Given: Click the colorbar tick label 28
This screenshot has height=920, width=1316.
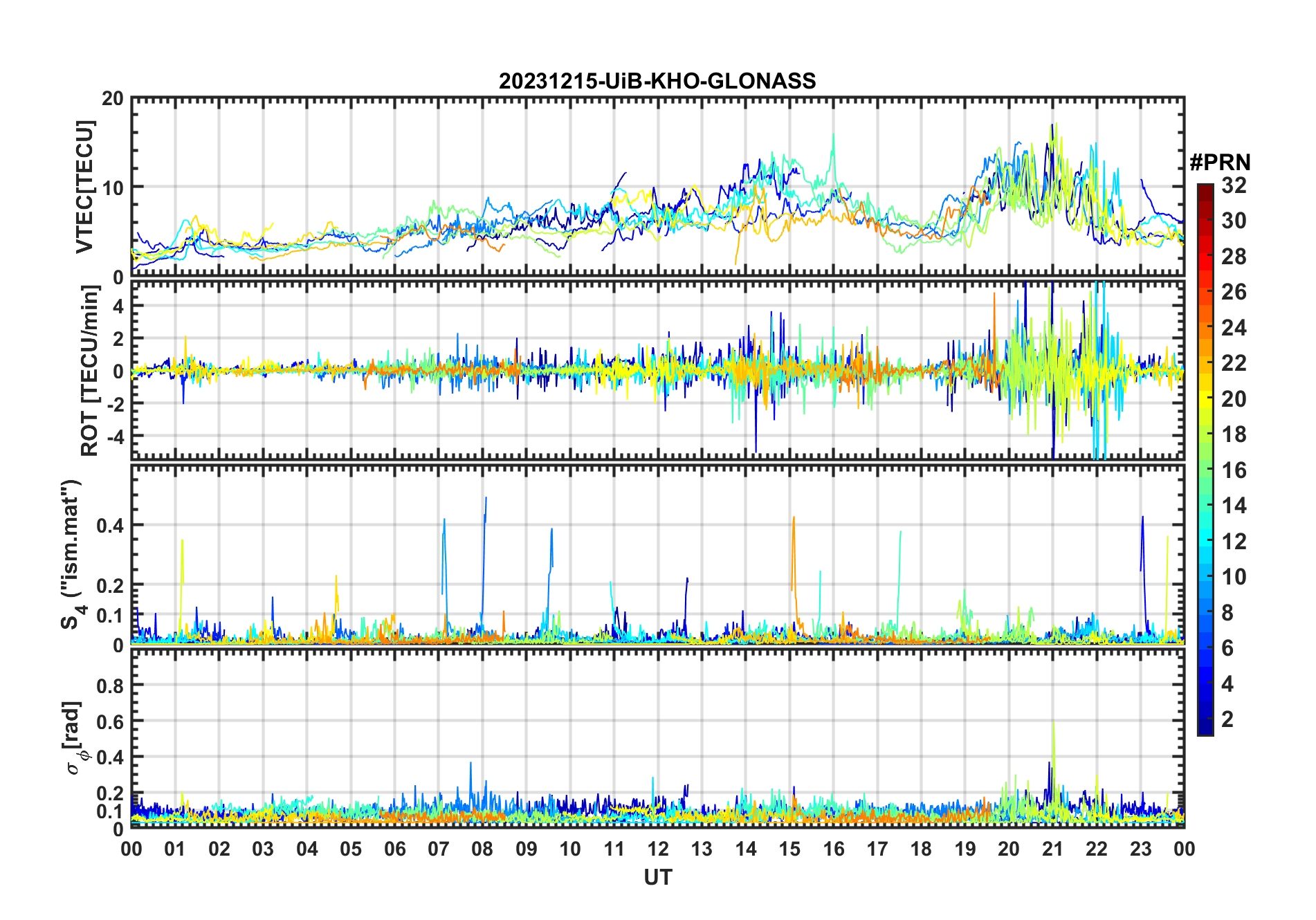Looking at the screenshot, I should click(x=1234, y=257).
